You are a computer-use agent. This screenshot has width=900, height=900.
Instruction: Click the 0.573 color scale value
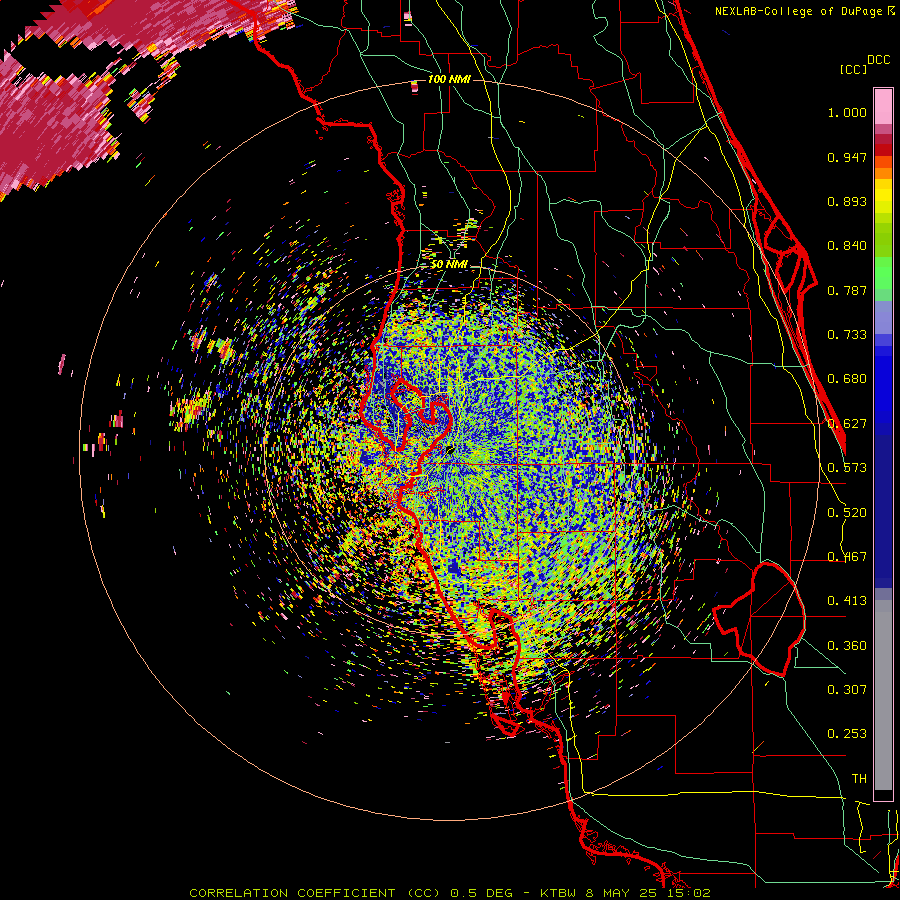[x=847, y=468]
